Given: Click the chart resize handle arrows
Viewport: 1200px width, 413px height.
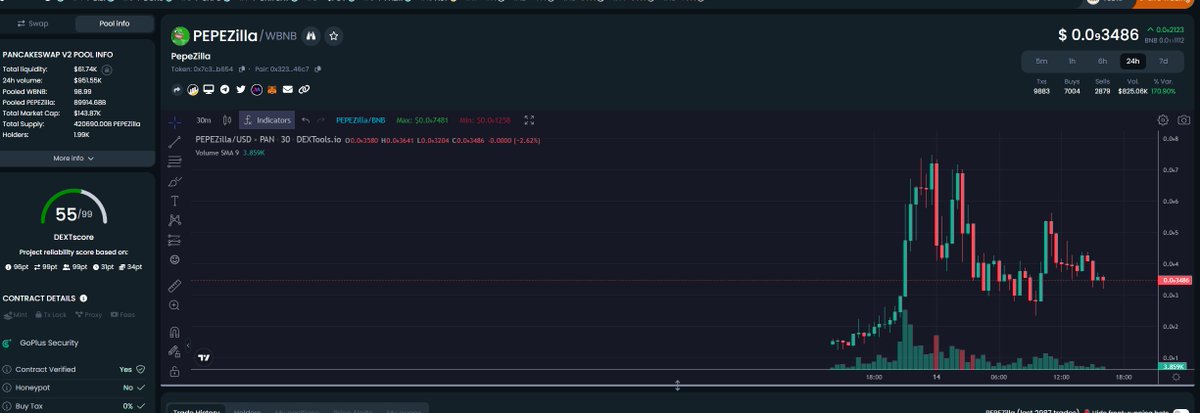Looking at the screenshot, I should point(678,384).
